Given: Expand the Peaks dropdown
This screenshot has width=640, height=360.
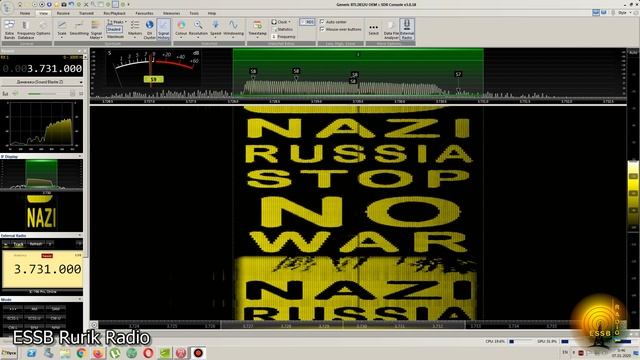Looking at the screenshot, I should click(x=117, y=22).
